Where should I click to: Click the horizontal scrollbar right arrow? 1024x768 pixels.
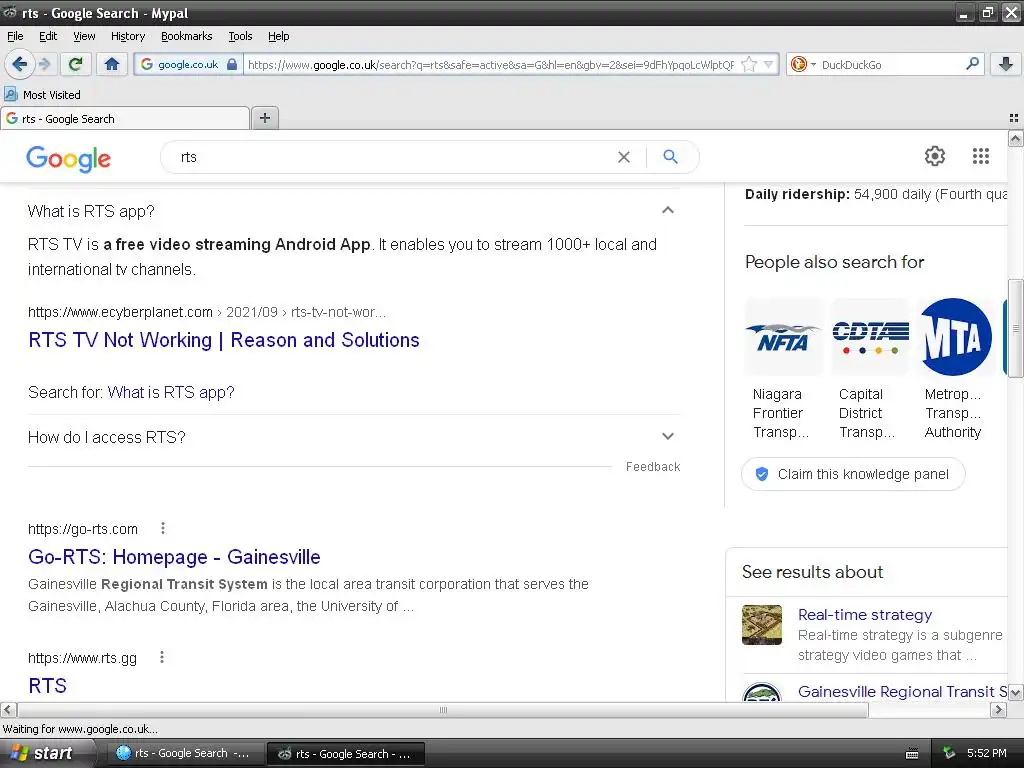999,710
